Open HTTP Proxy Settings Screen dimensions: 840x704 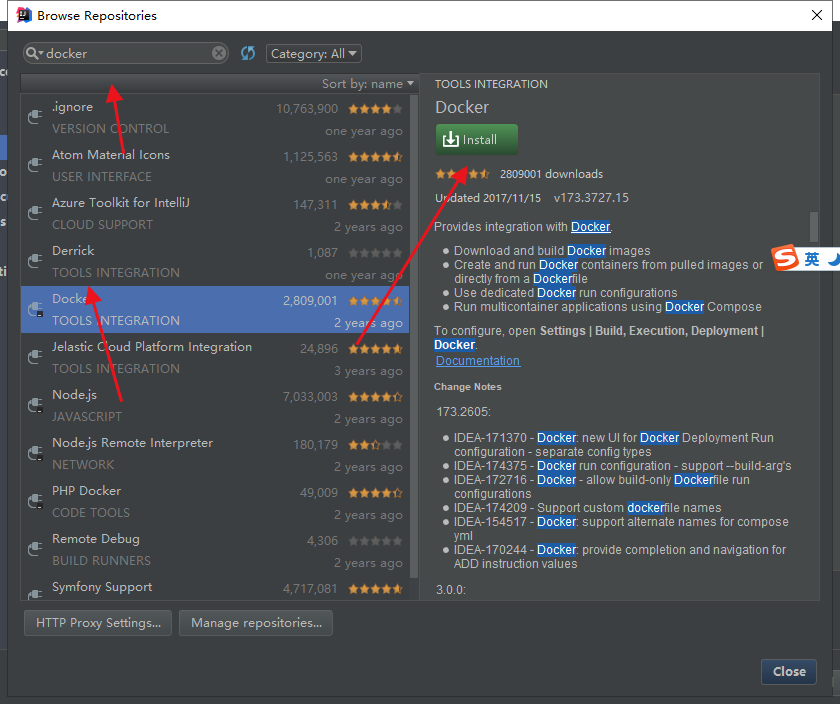98,623
